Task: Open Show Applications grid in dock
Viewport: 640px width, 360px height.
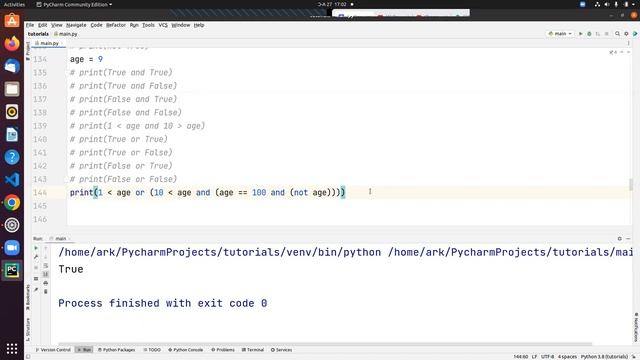Action: 12,349
